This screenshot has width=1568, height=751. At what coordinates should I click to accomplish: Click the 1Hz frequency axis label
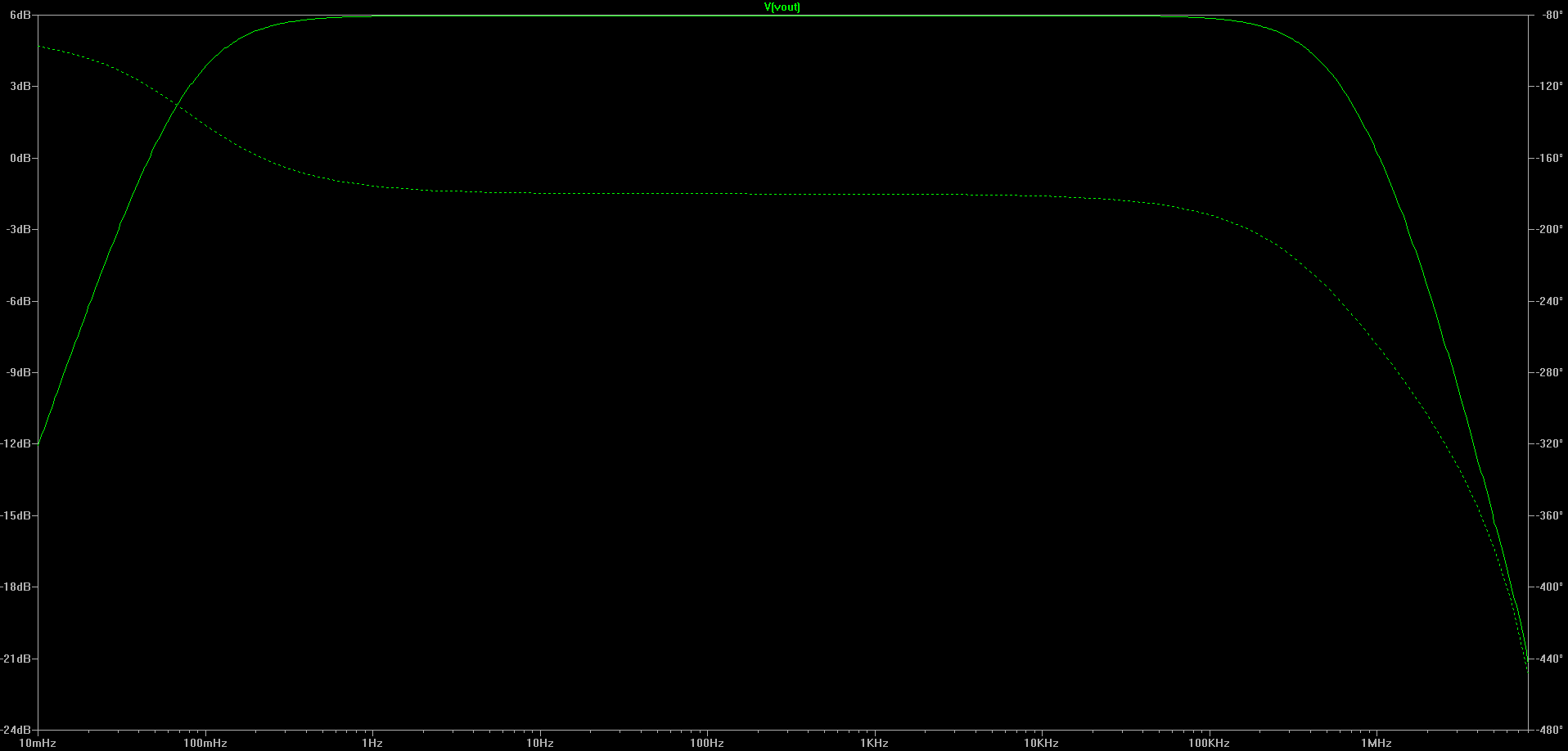click(372, 743)
